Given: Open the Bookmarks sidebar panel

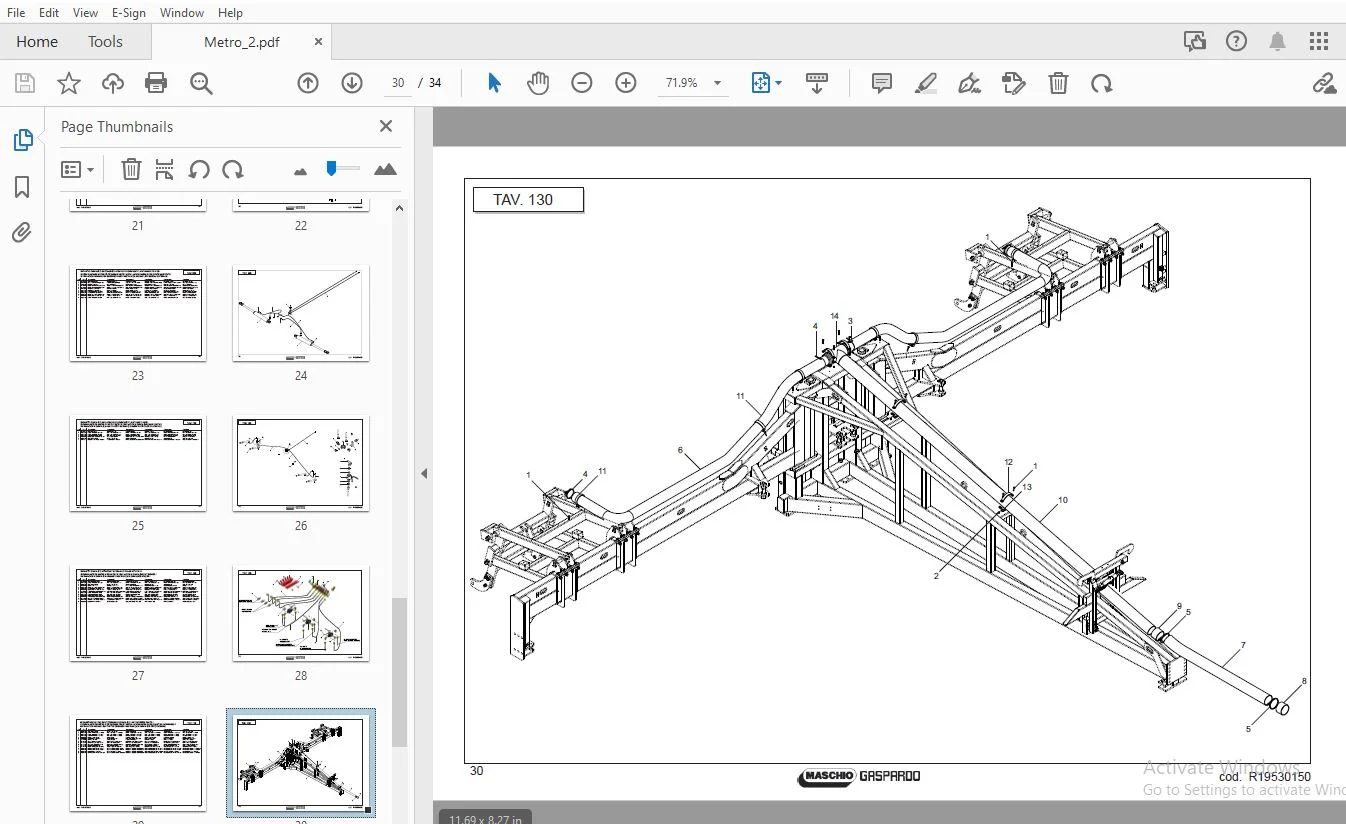Looking at the screenshot, I should click(22, 187).
